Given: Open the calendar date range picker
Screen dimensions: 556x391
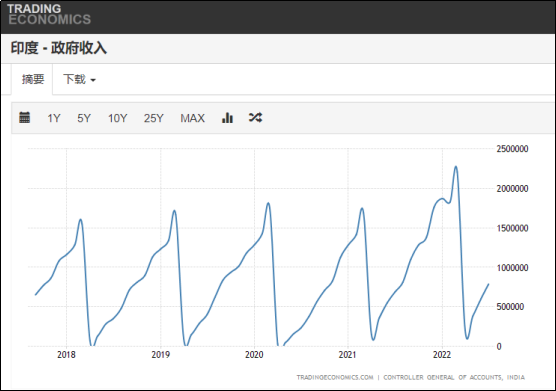Looking at the screenshot, I should coord(24,117).
